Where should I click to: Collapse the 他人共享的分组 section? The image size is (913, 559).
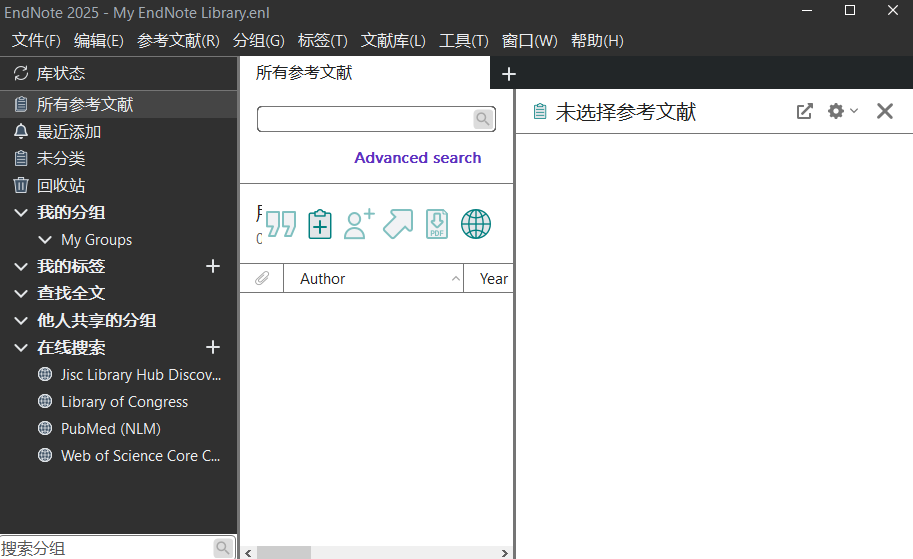coord(21,320)
